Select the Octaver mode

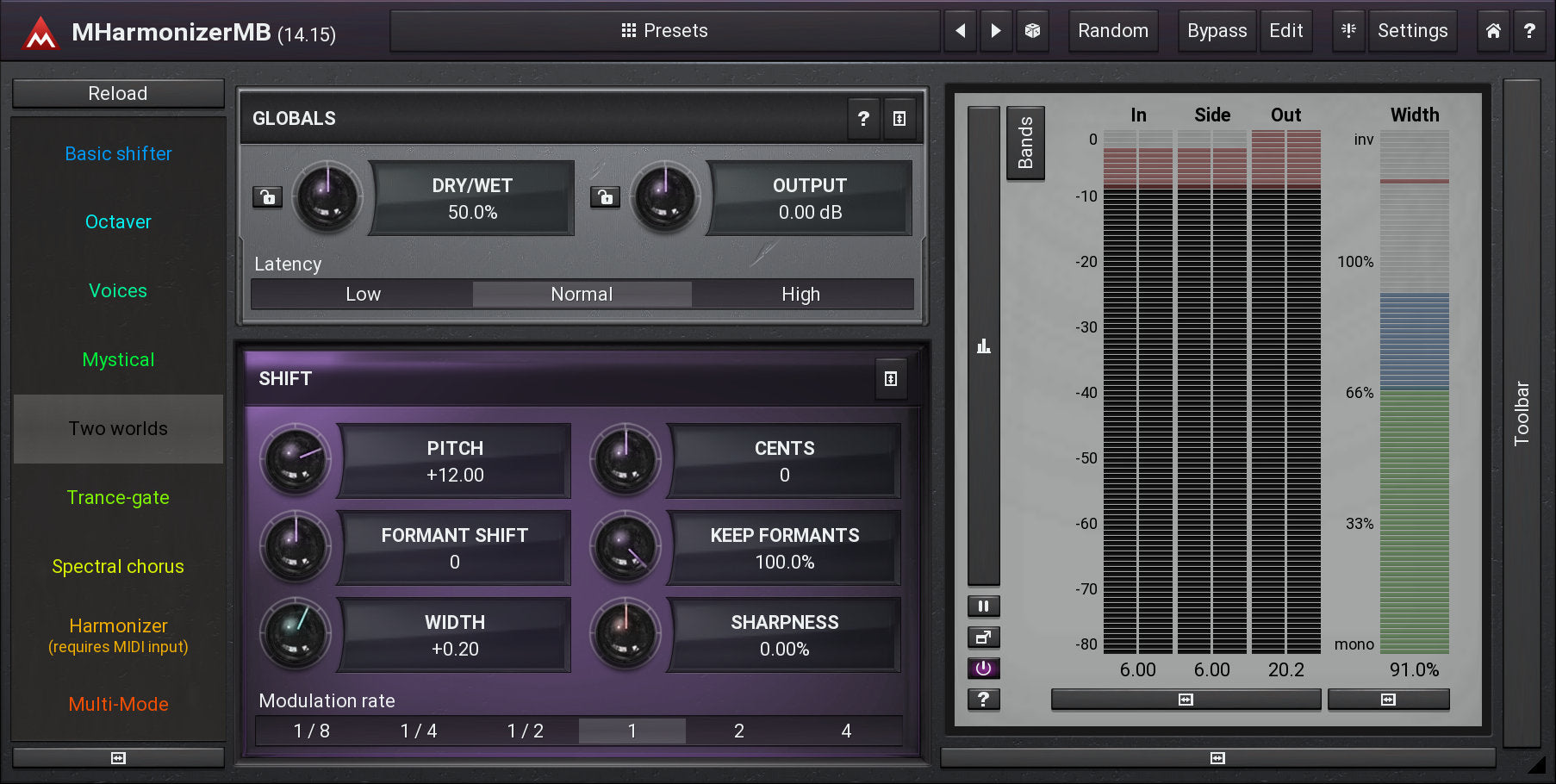pos(118,222)
